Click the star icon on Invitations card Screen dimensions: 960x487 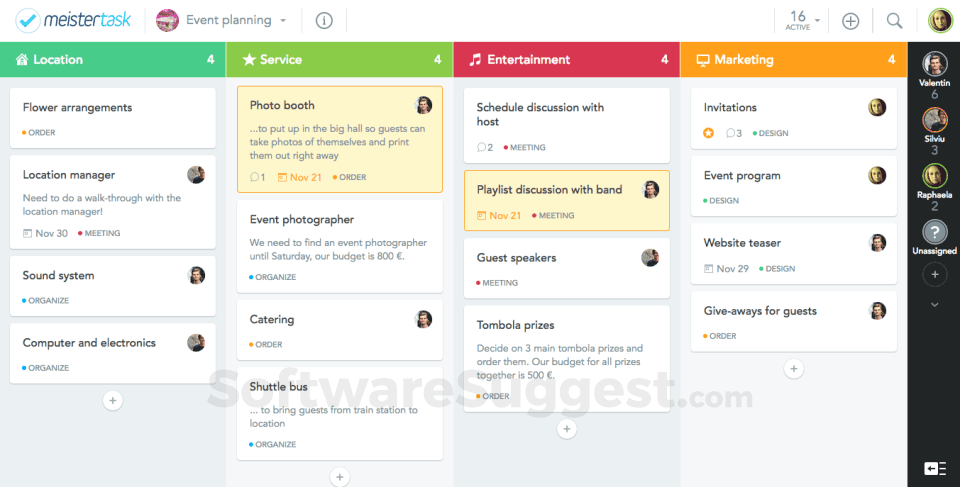(708, 133)
